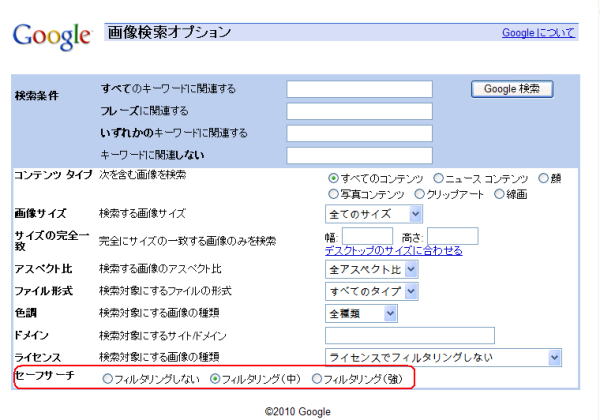Open the 全アスペクト比 dropdown

pos(372,270)
